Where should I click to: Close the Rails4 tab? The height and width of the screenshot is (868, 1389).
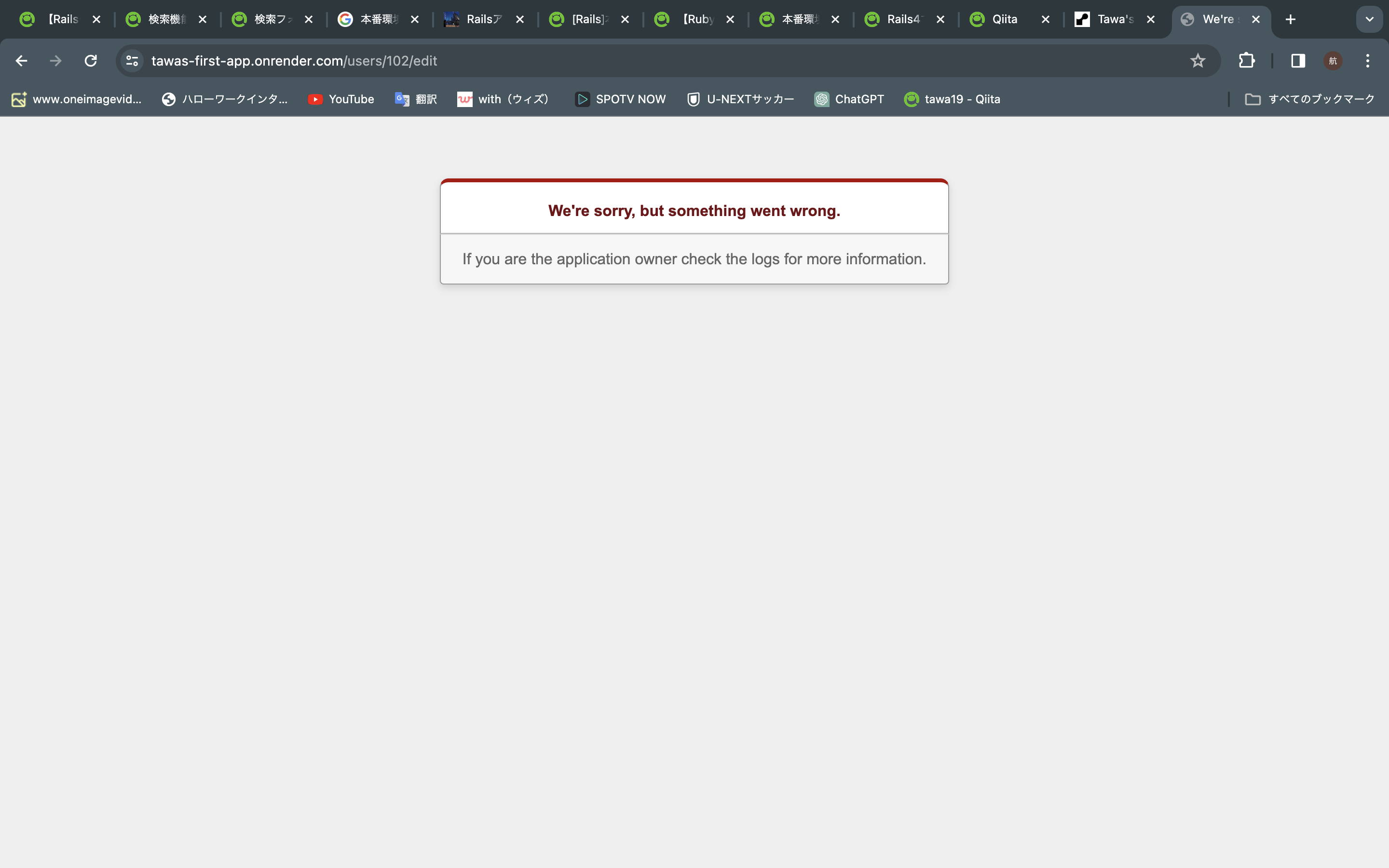tap(940, 19)
